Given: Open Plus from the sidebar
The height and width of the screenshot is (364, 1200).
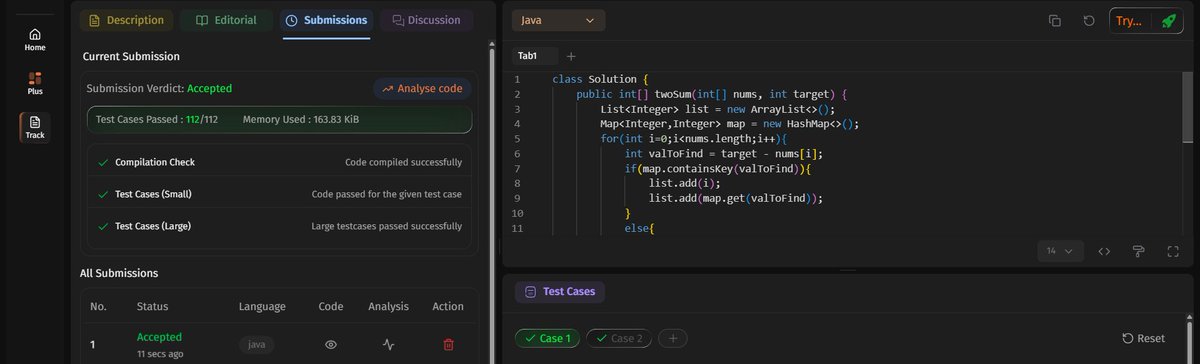Looking at the screenshot, I should point(35,83).
